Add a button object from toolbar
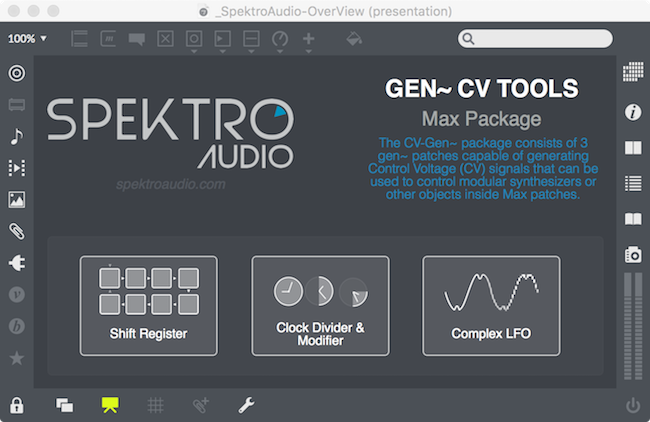650x422 pixels. pyautogui.click(x=194, y=39)
